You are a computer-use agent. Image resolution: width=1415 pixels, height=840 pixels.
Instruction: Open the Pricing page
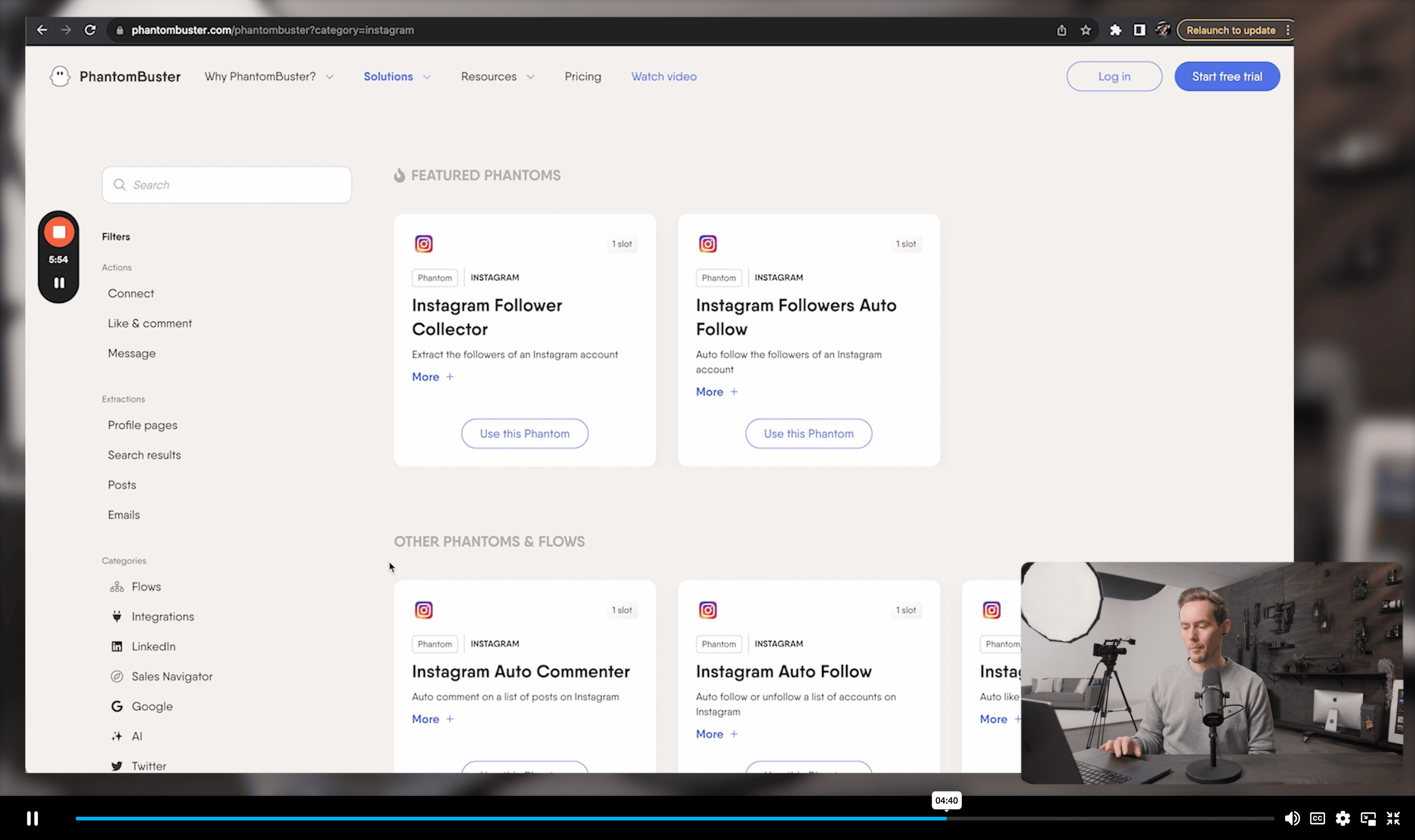[583, 76]
